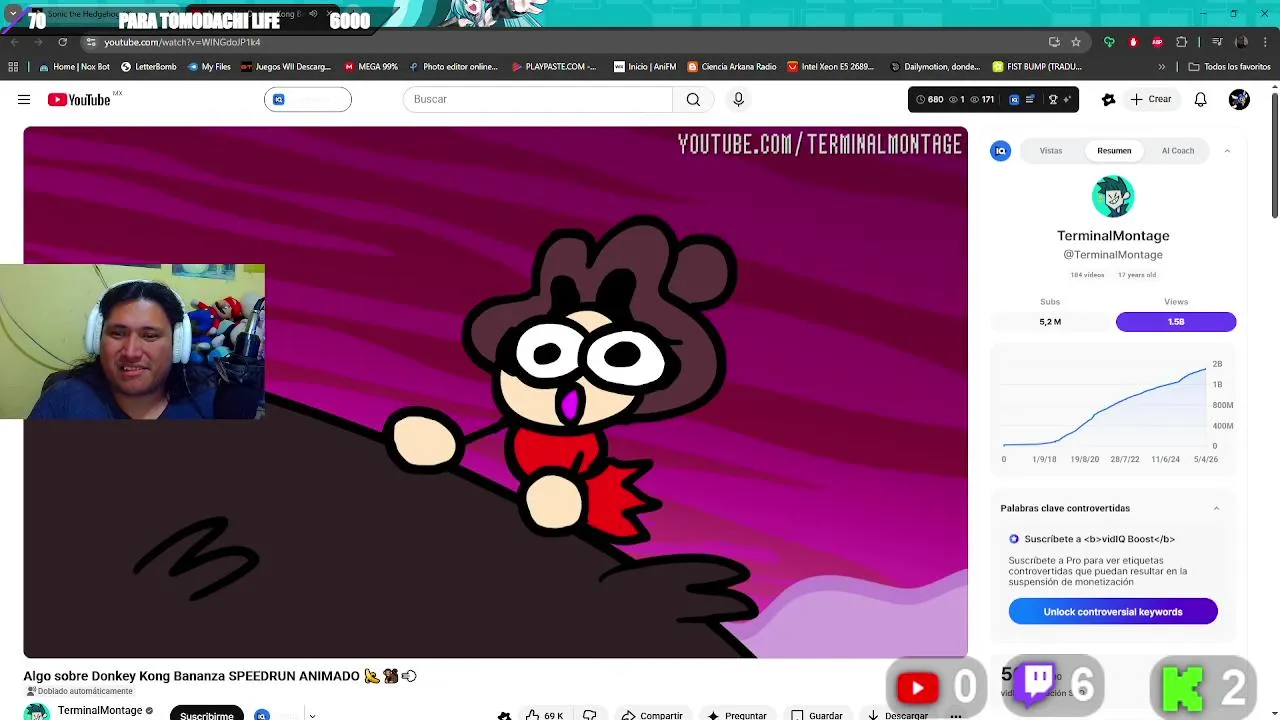
Task: Open the TerminalMontage avatar in vidIQ panel
Action: tap(1113, 197)
